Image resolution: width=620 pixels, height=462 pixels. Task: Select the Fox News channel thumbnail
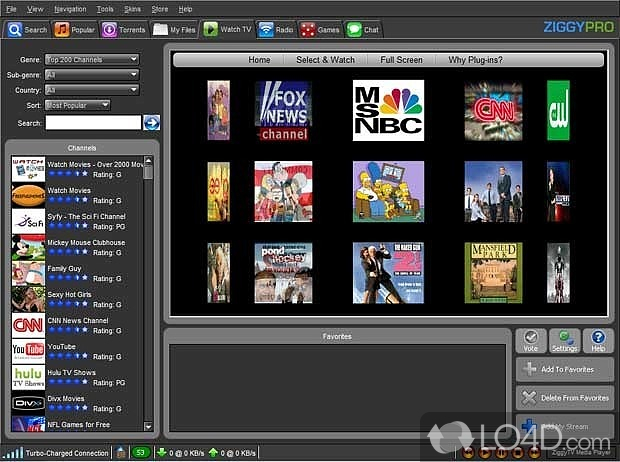pyautogui.click(x=283, y=111)
